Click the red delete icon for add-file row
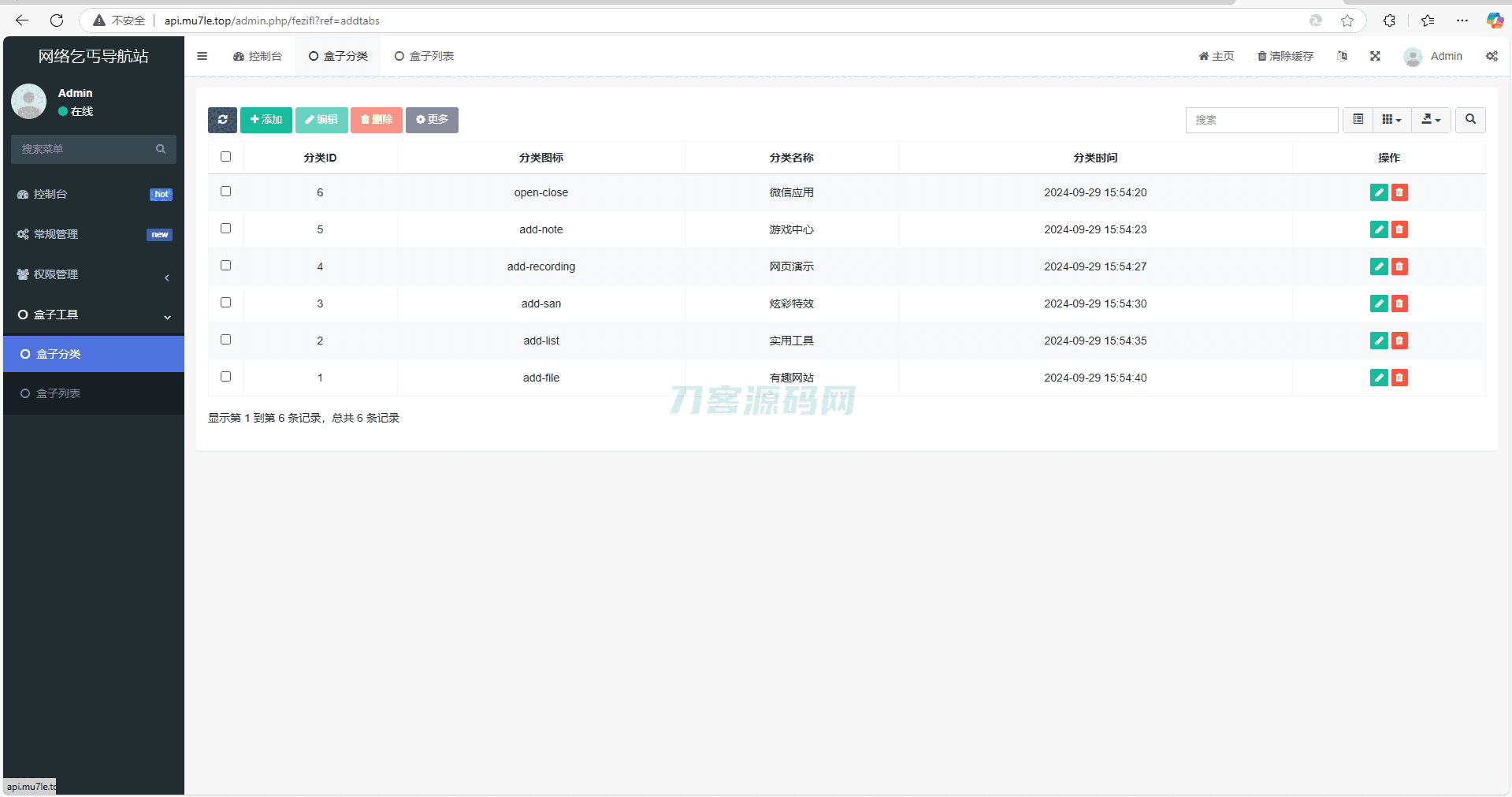This screenshot has height=797, width=1512. click(x=1399, y=378)
